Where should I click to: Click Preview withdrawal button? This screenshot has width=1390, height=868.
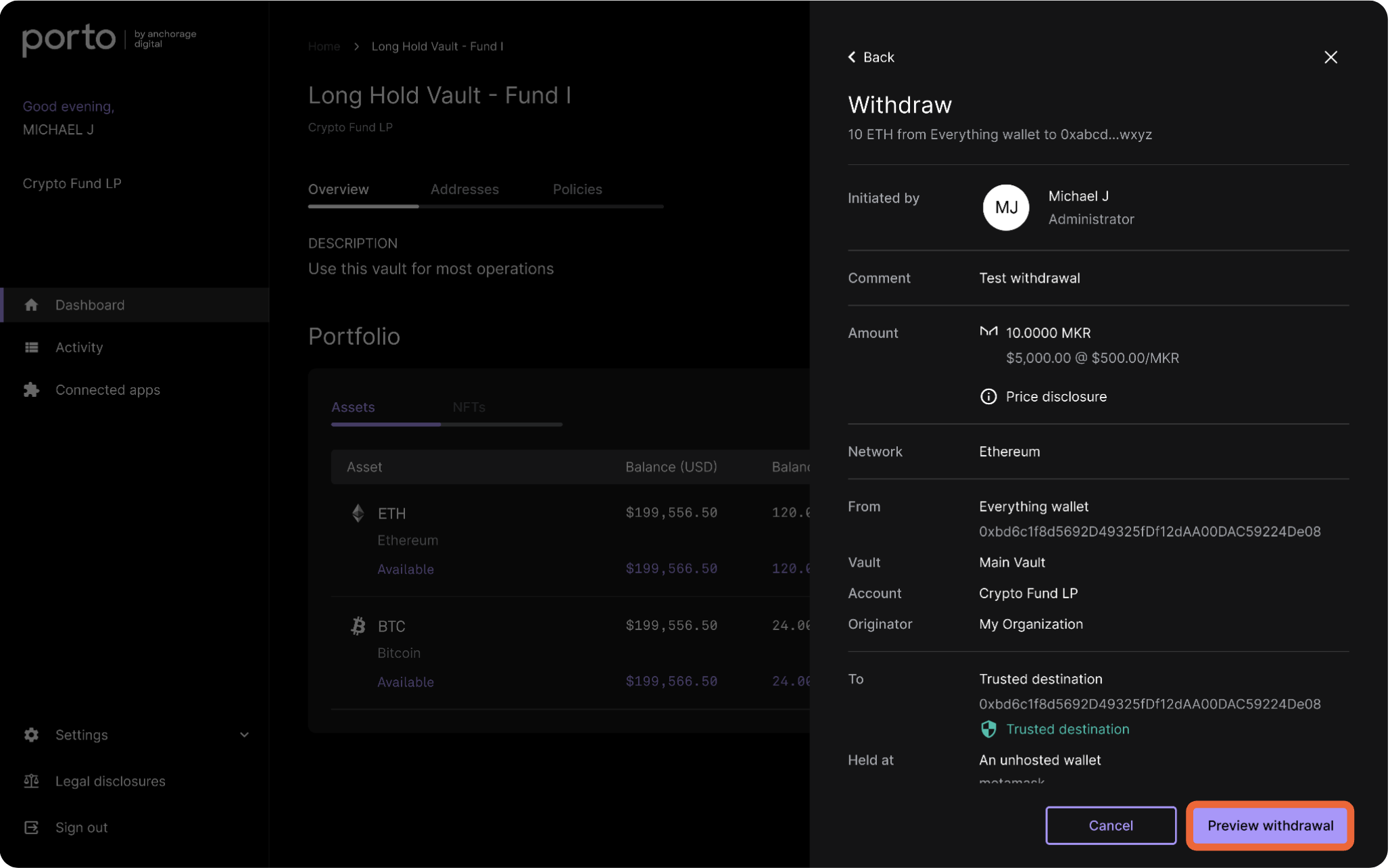click(x=1270, y=825)
